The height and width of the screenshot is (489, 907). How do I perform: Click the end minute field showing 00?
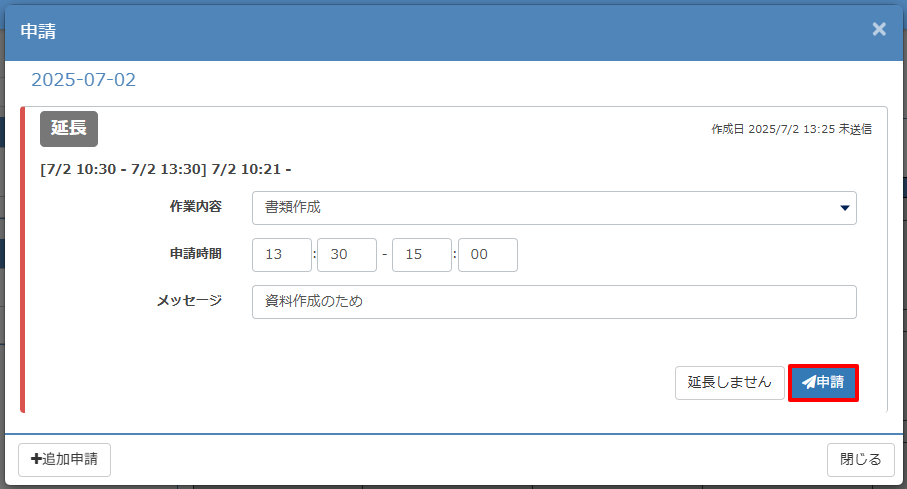coord(488,255)
